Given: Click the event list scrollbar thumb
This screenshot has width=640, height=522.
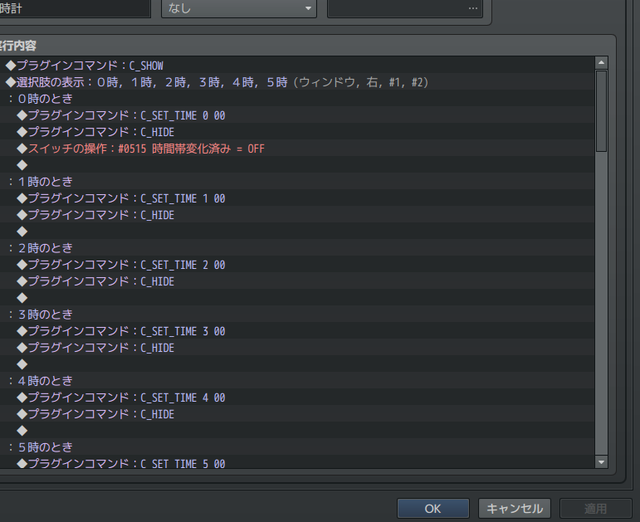Looking at the screenshot, I should coord(601,111).
